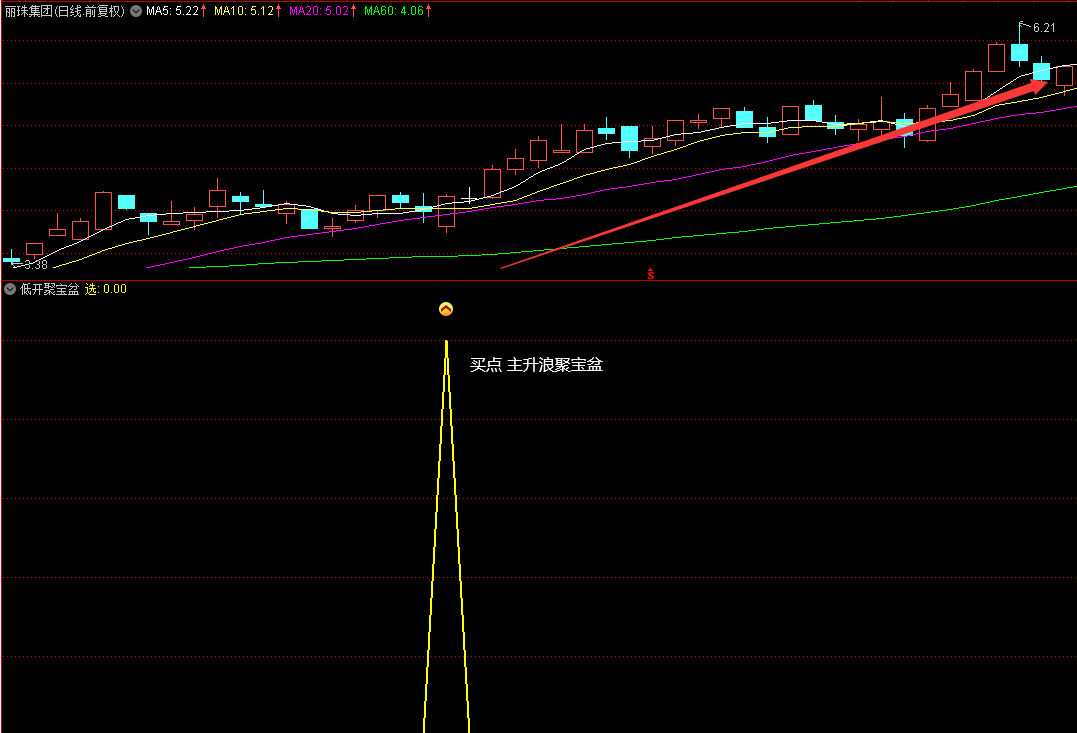This screenshot has height=733, width=1077.
Task: Click the 低开聚宝盆 indicator name
Action: pos(49,289)
